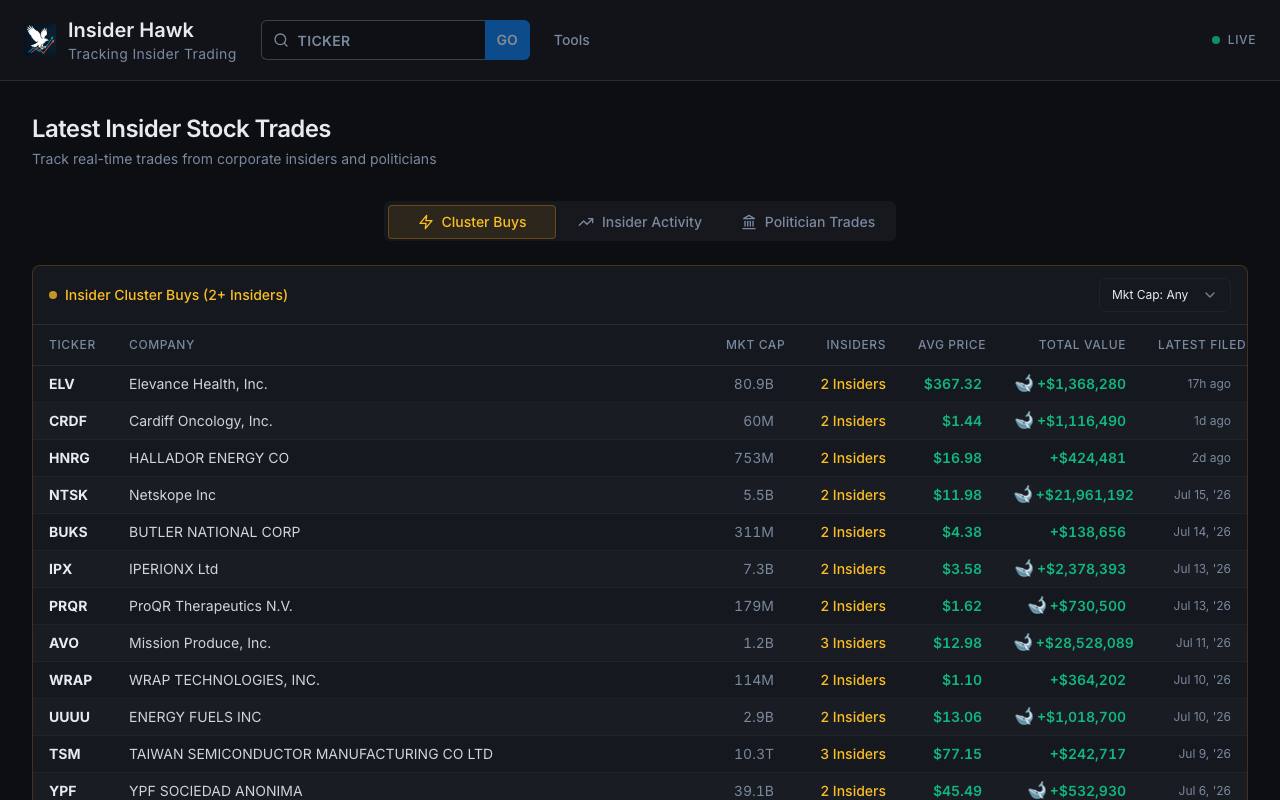Open the Tools menu
This screenshot has height=800, width=1280.
click(x=572, y=40)
